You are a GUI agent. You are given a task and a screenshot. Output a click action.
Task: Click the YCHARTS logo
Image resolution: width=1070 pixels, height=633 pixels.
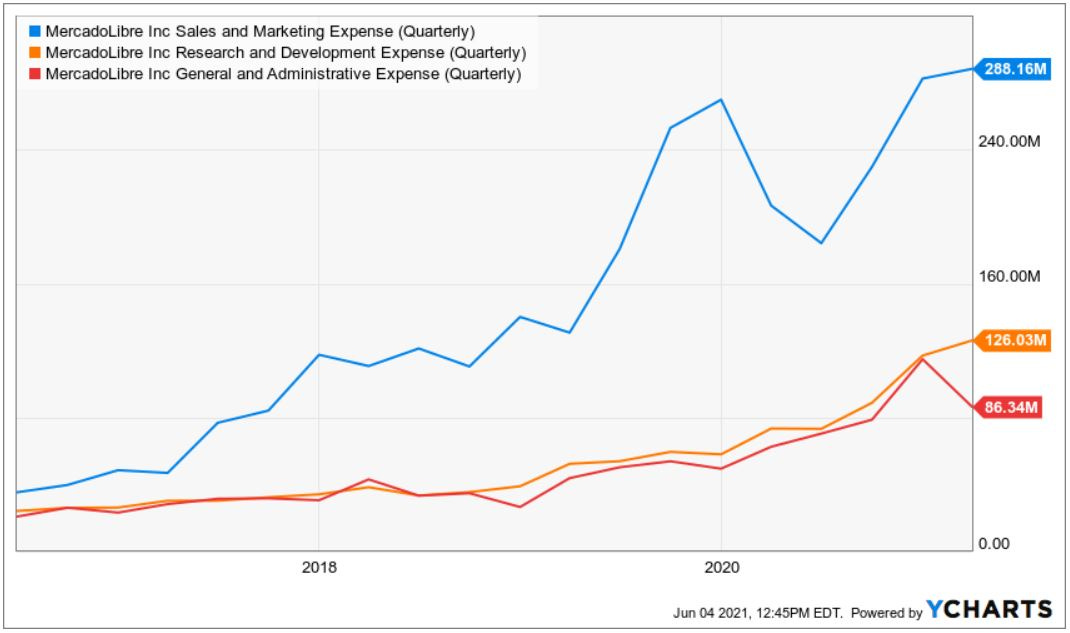click(x=989, y=609)
